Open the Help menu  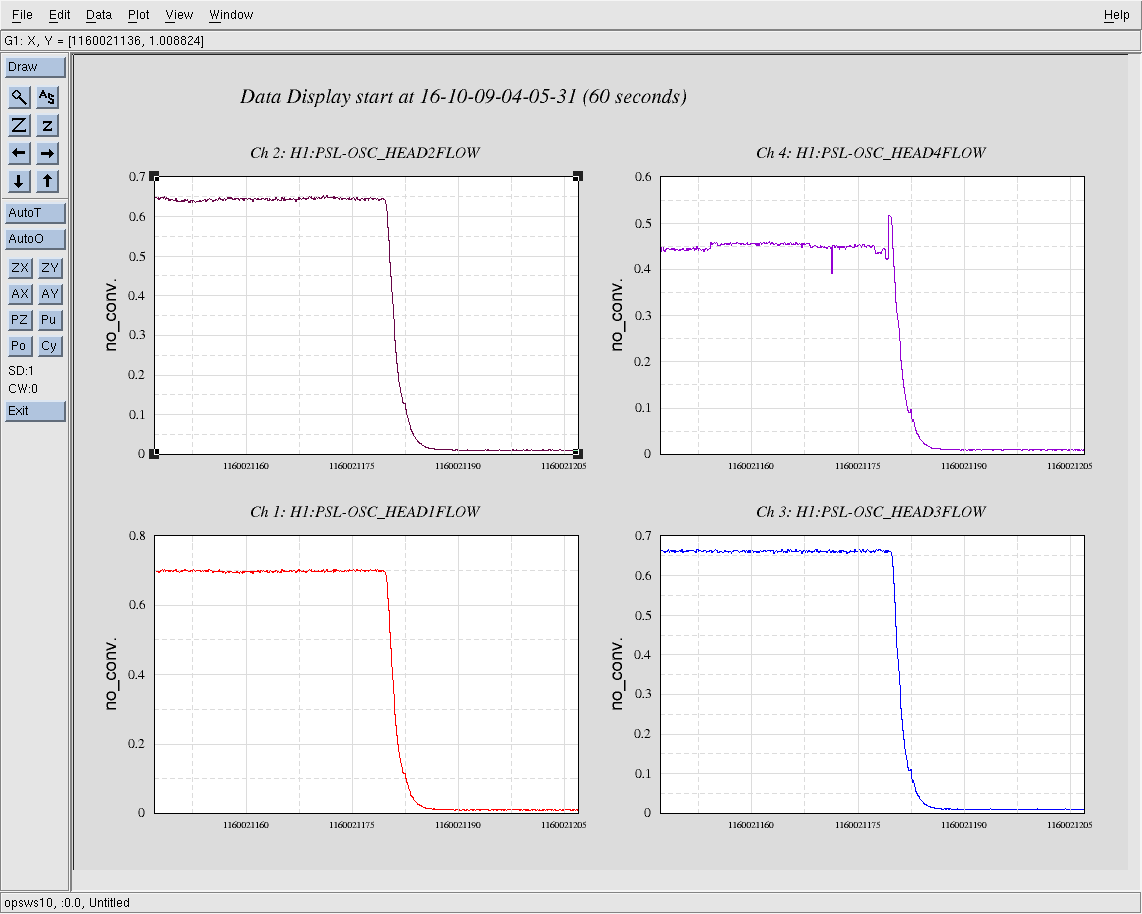pyautogui.click(x=1117, y=15)
